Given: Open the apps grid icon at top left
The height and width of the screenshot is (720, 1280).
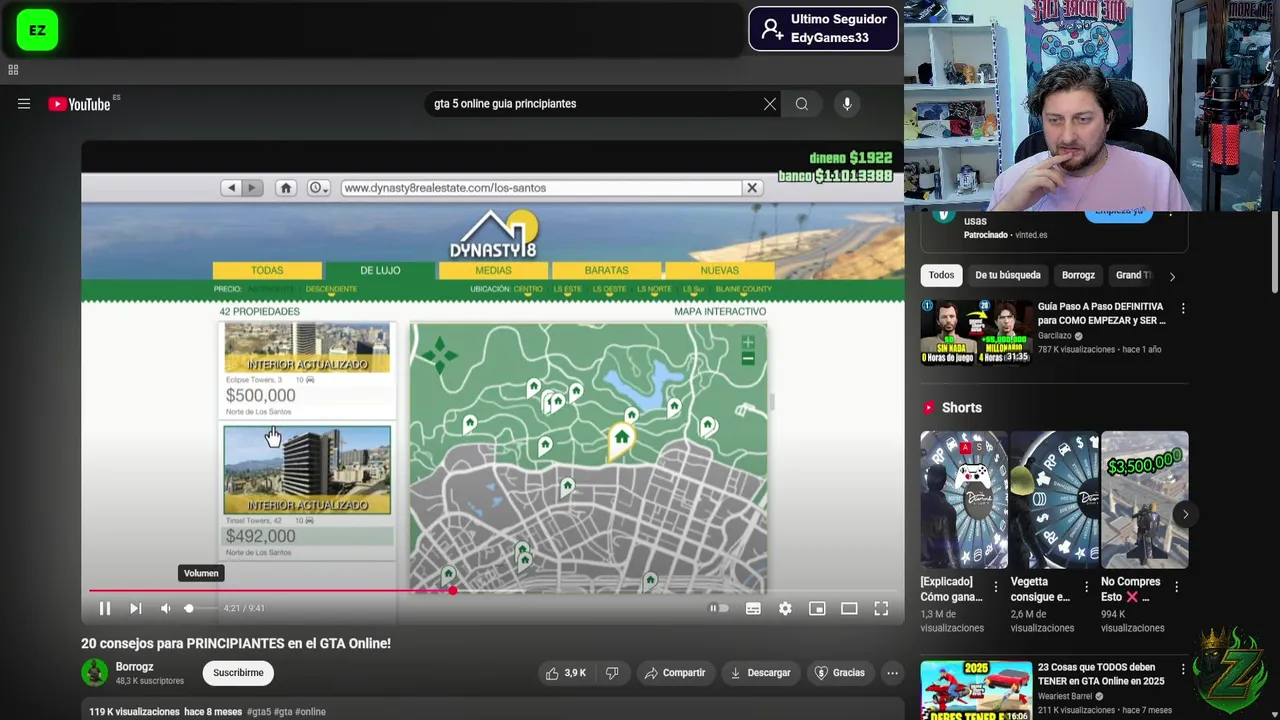Looking at the screenshot, I should (13, 70).
